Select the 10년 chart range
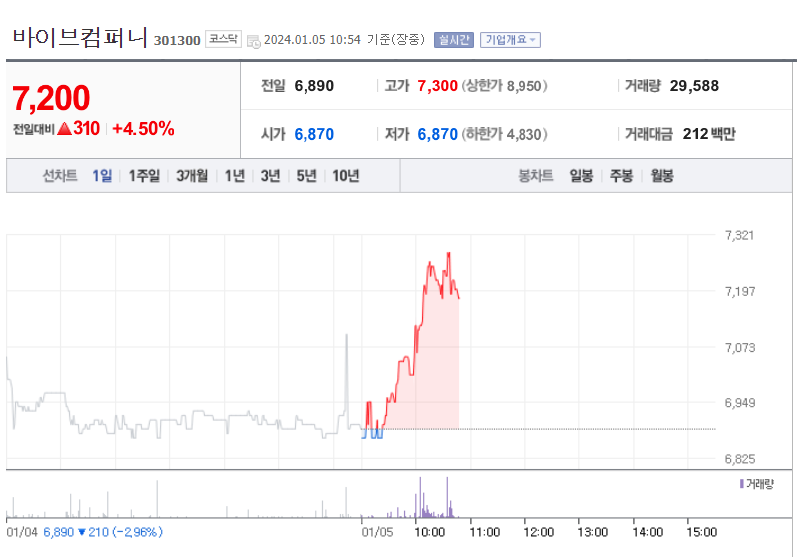 point(346,176)
